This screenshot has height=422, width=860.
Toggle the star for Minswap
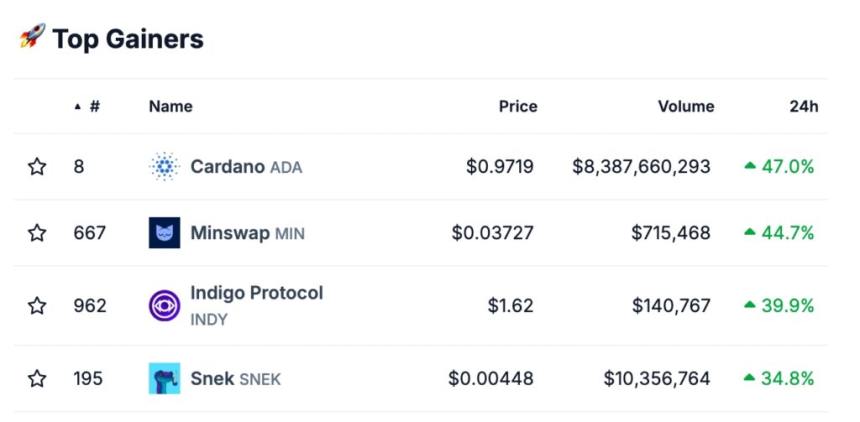coord(37,233)
